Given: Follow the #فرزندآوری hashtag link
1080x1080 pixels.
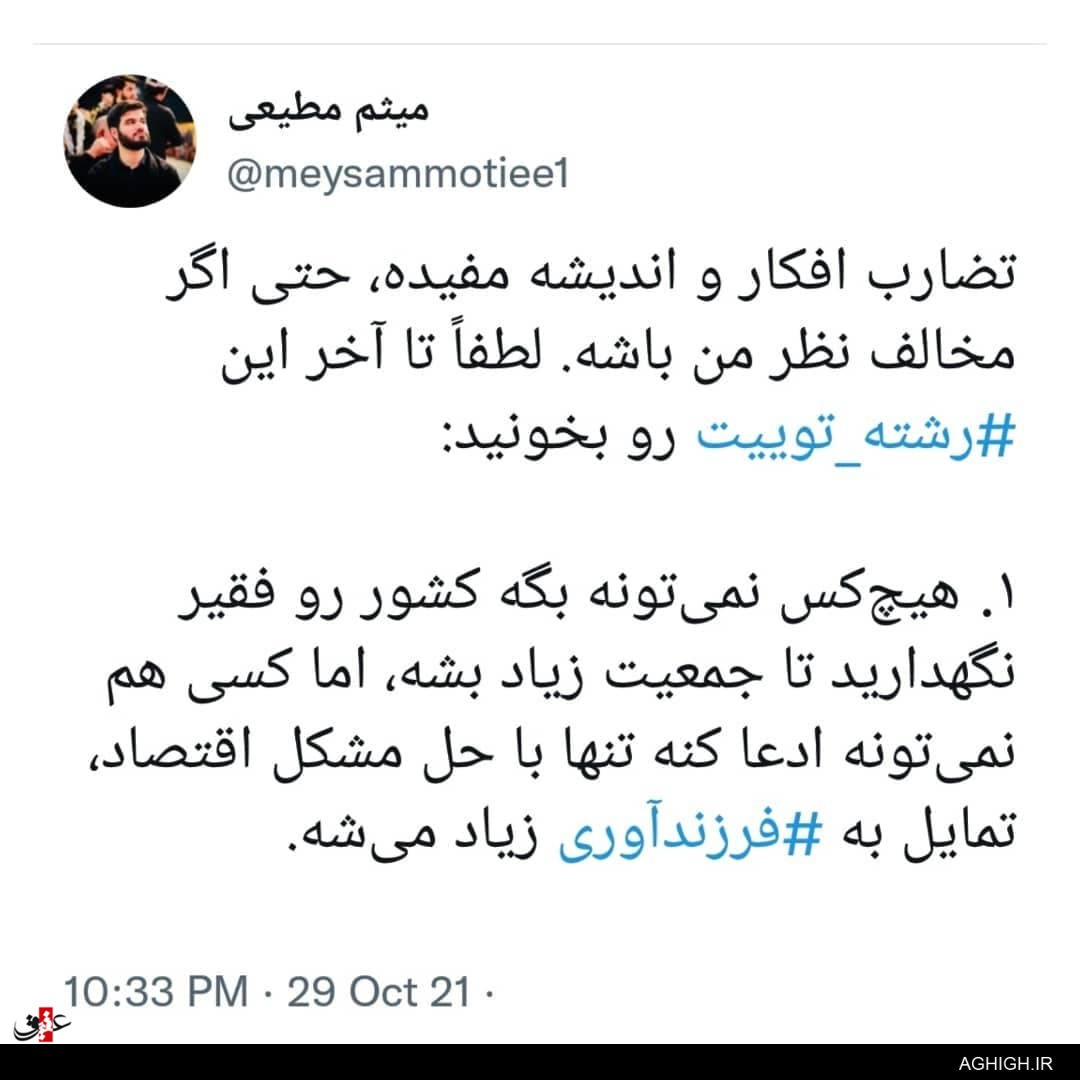Looking at the screenshot, I should pyautogui.click(x=691, y=833).
